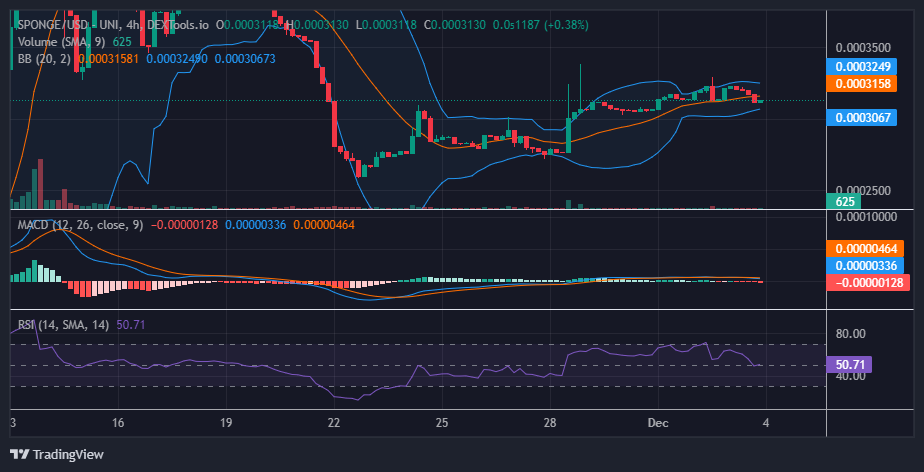Click date label 22 on time axis
924x472 pixels.
[334, 423]
